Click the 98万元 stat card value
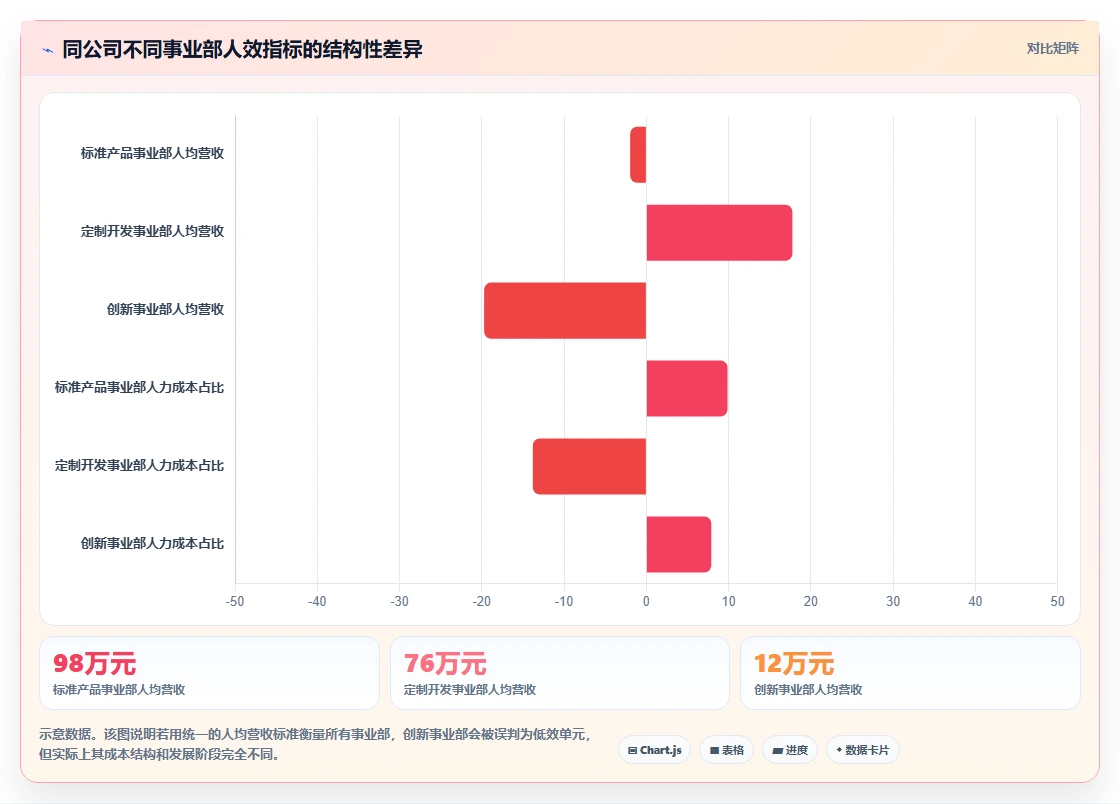Viewport: 1120px width, 804px height. (94, 663)
